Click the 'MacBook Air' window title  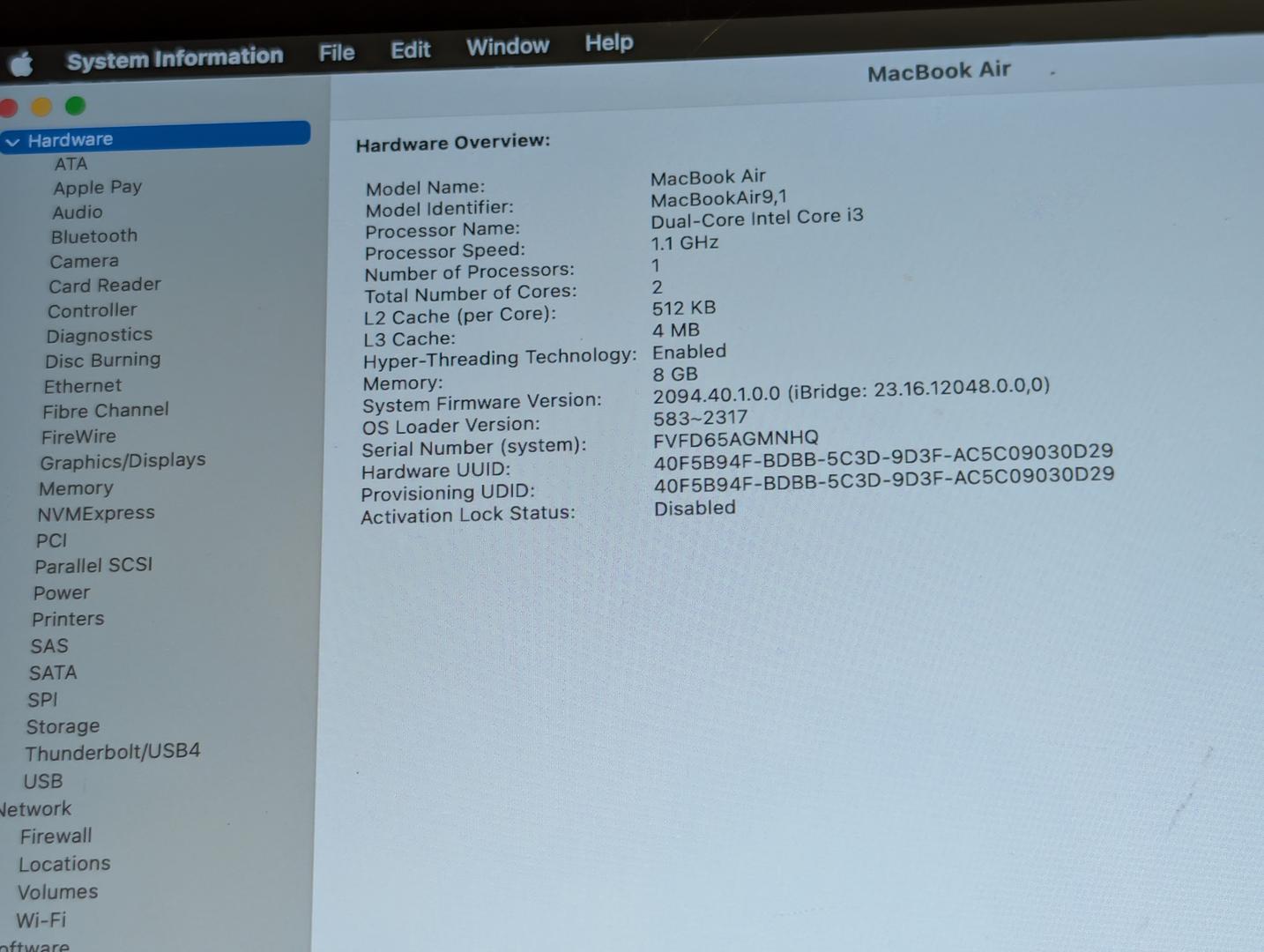939,71
